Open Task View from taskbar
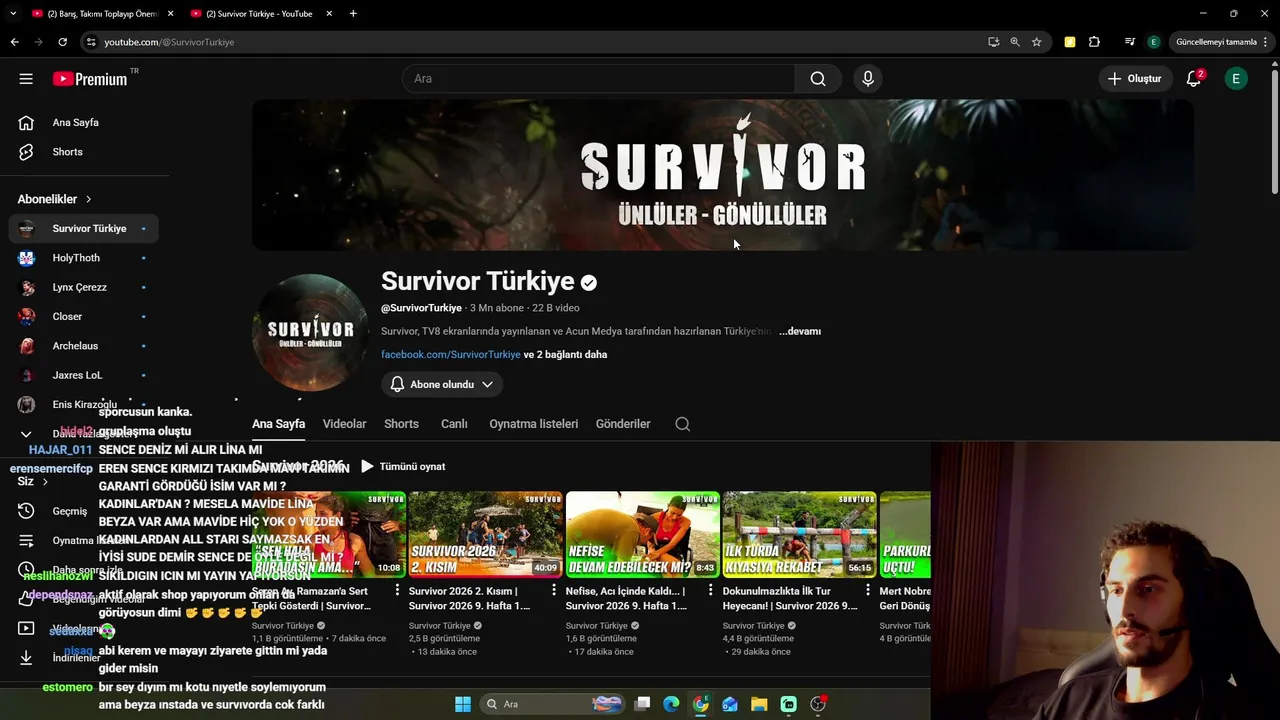The width and height of the screenshot is (1280, 720). (642, 704)
